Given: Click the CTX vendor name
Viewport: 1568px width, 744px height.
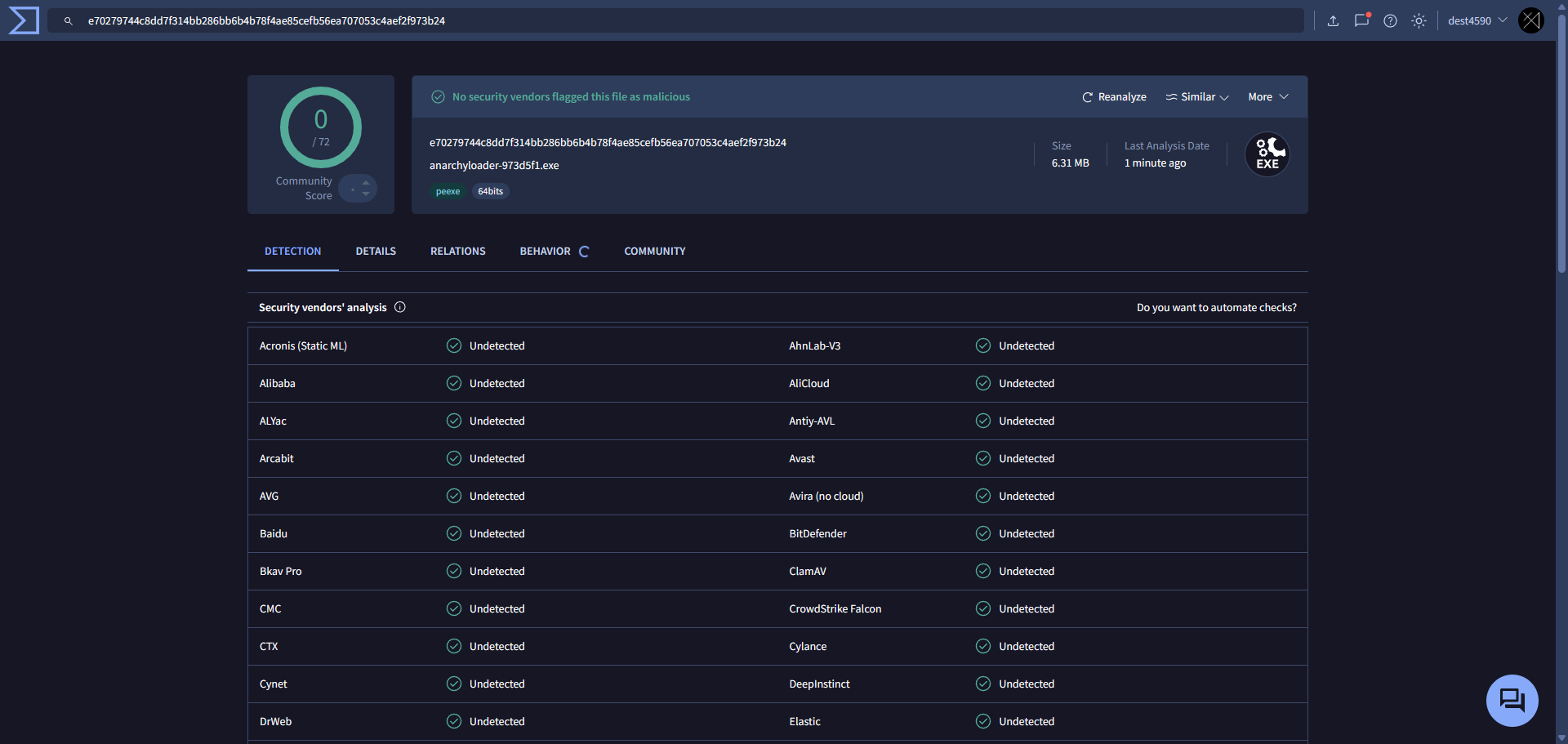Looking at the screenshot, I should [269, 647].
